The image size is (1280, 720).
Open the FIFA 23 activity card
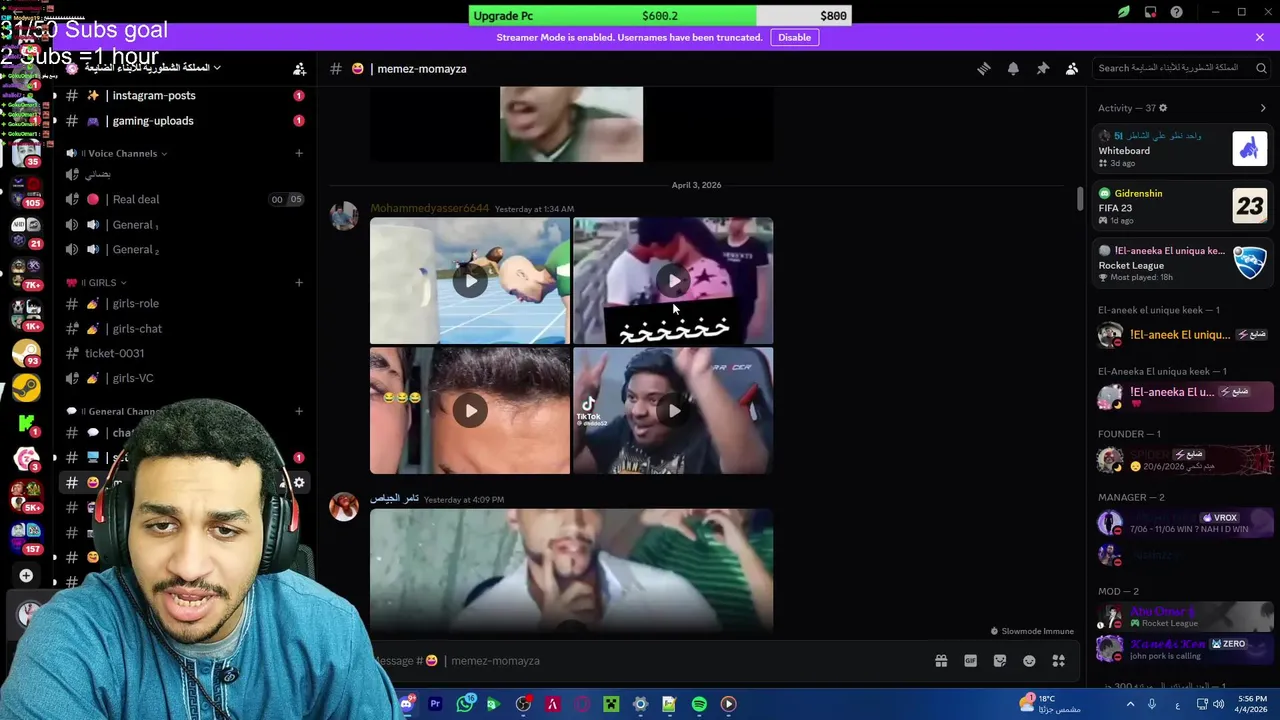pyautogui.click(x=1182, y=207)
